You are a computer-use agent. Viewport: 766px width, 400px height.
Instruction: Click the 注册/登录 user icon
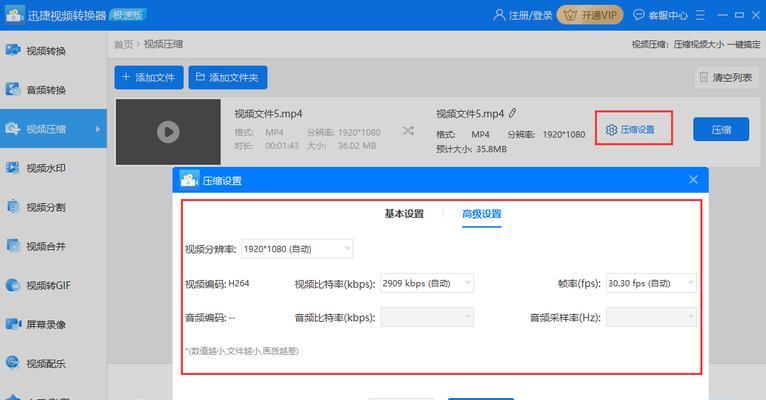pyautogui.click(x=499, y=15)
